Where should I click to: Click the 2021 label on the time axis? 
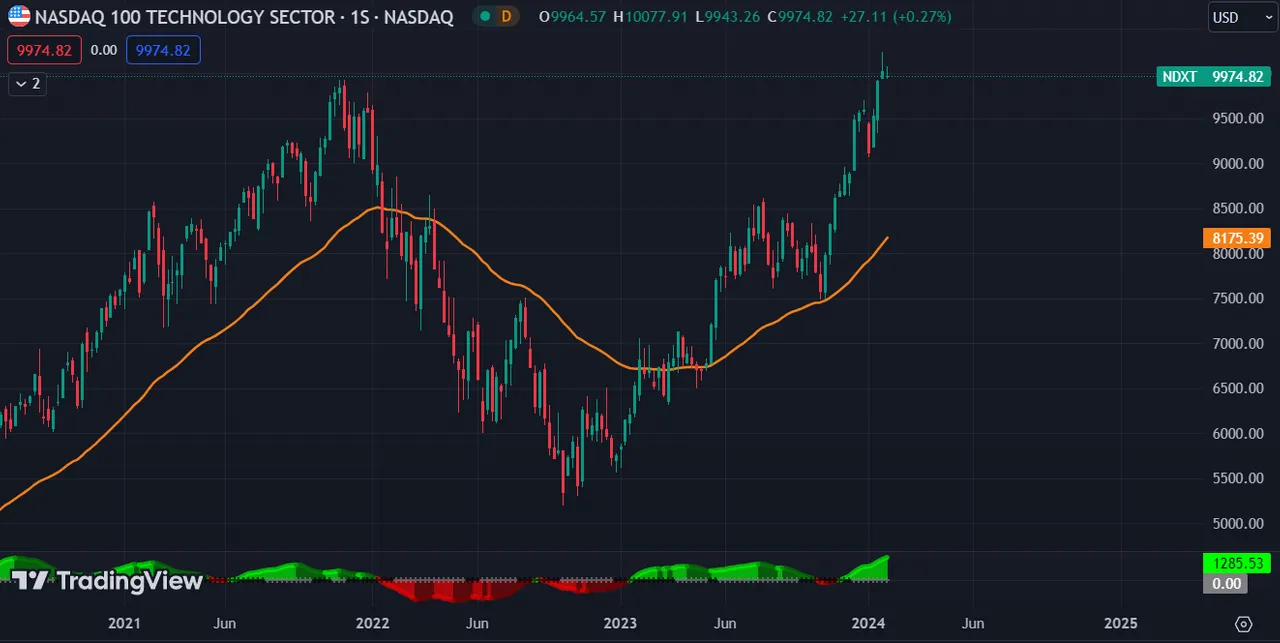click(124, 623)
